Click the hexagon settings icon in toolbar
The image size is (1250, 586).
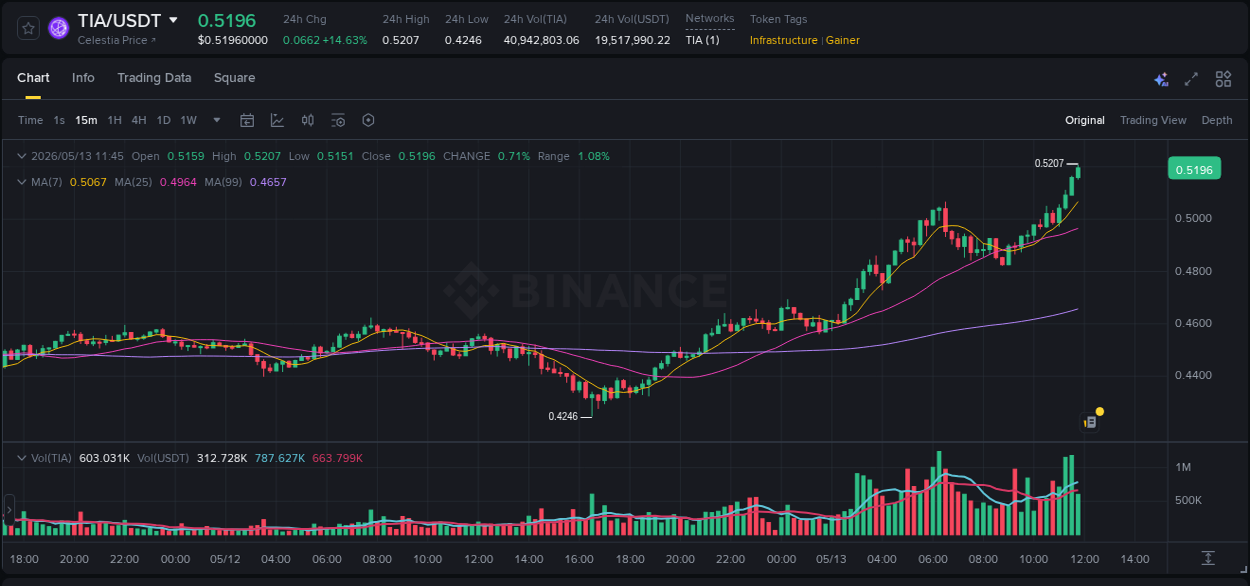click(x=368, y=120)
